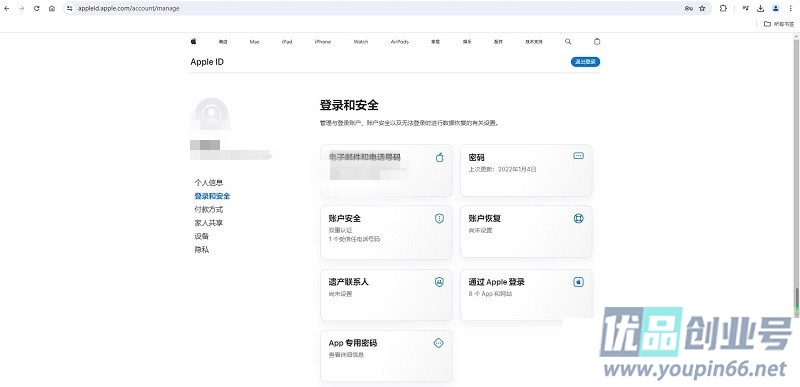Screen dimensions: 800x387
Task: Open the browser downloads icon
Action: 761,8
